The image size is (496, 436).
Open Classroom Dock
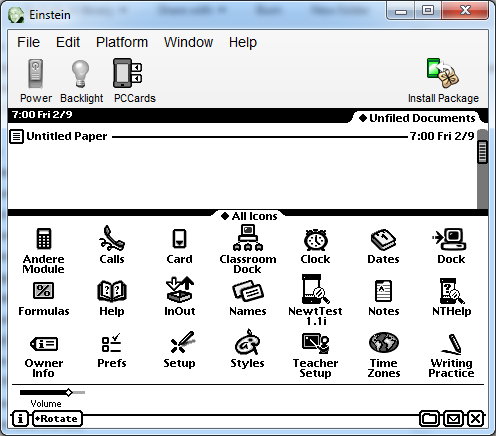click(x=248, y=249)
